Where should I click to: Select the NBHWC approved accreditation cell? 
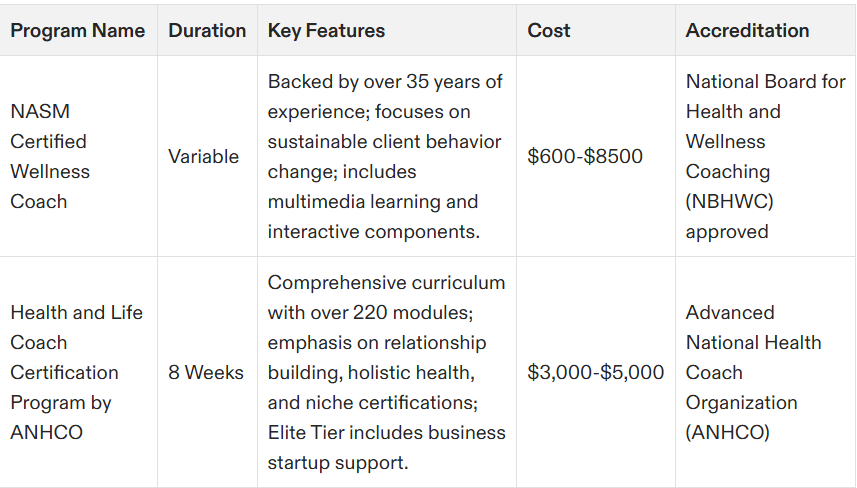point(765,156)
